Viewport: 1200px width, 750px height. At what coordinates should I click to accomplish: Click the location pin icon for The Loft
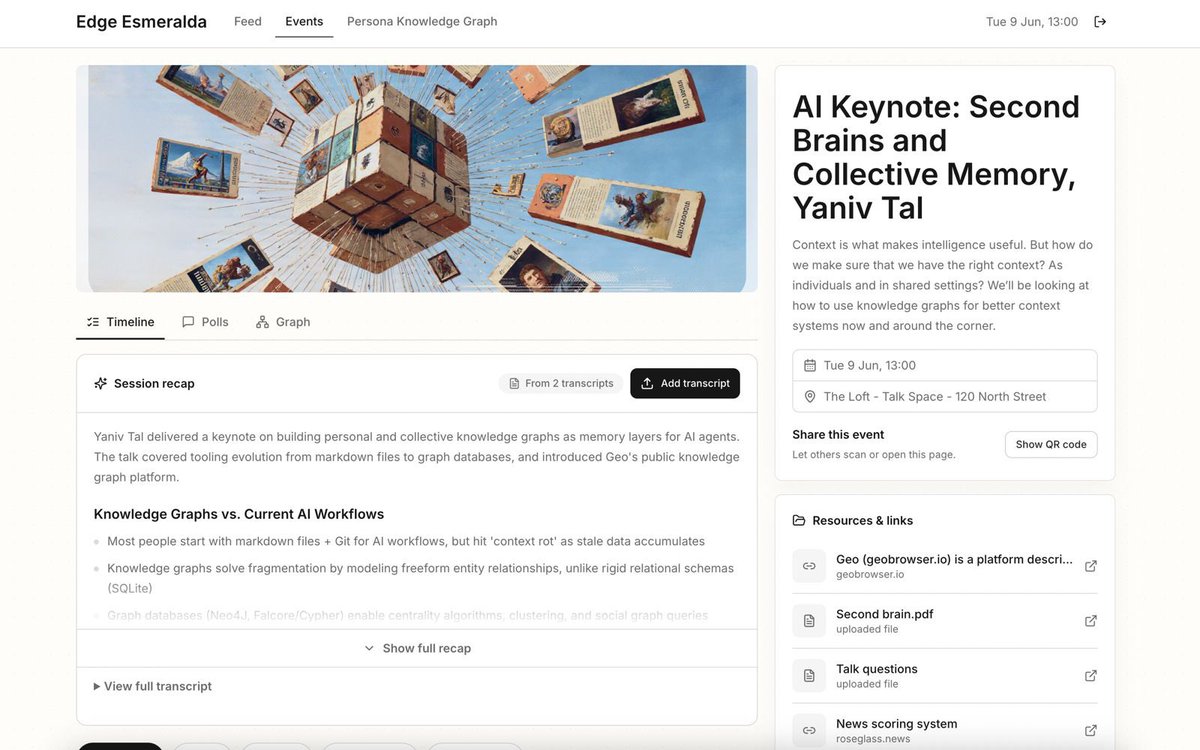pos(810,397)
